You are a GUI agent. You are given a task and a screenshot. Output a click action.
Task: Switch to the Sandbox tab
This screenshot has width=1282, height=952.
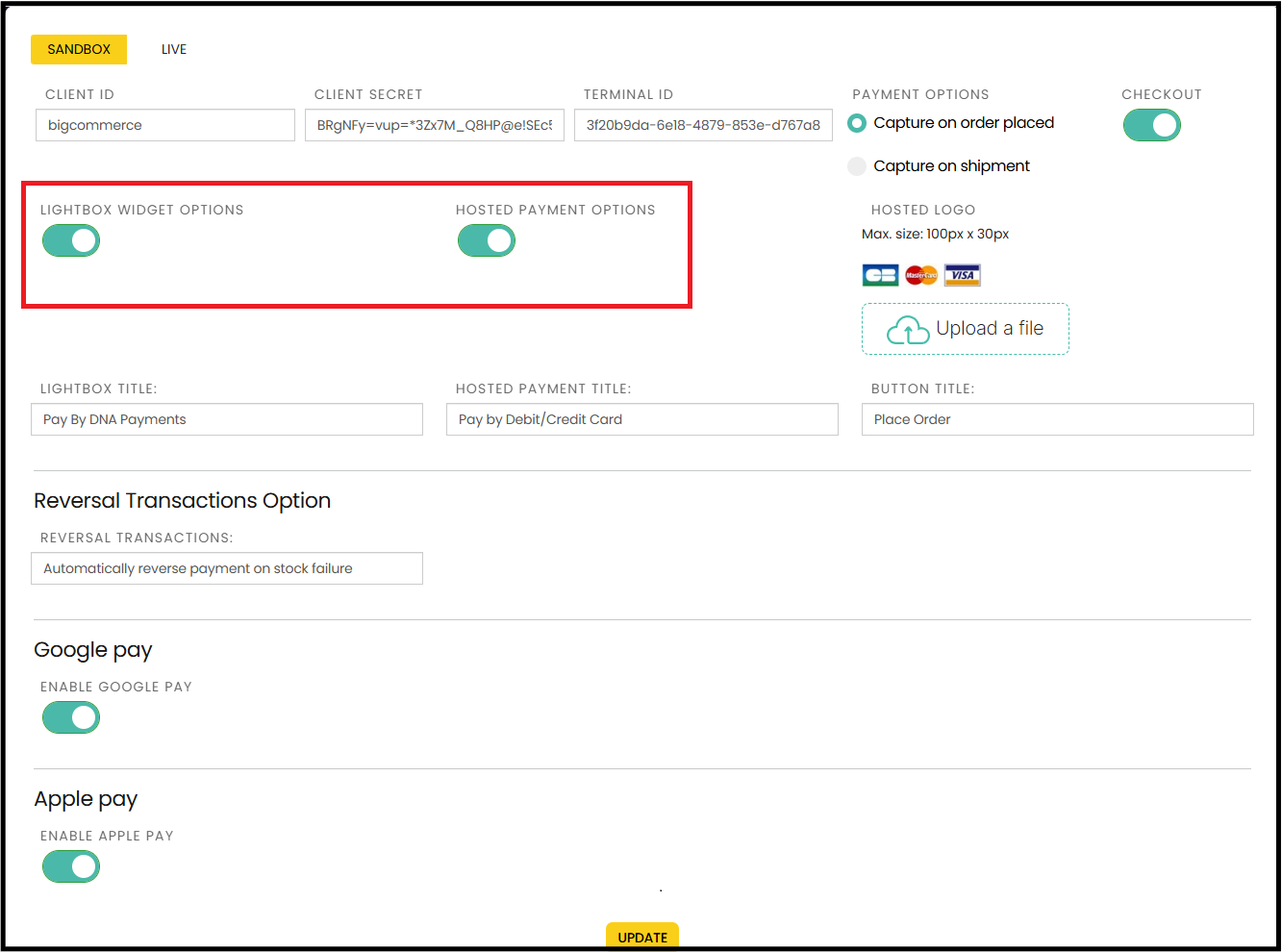[79, 49]
